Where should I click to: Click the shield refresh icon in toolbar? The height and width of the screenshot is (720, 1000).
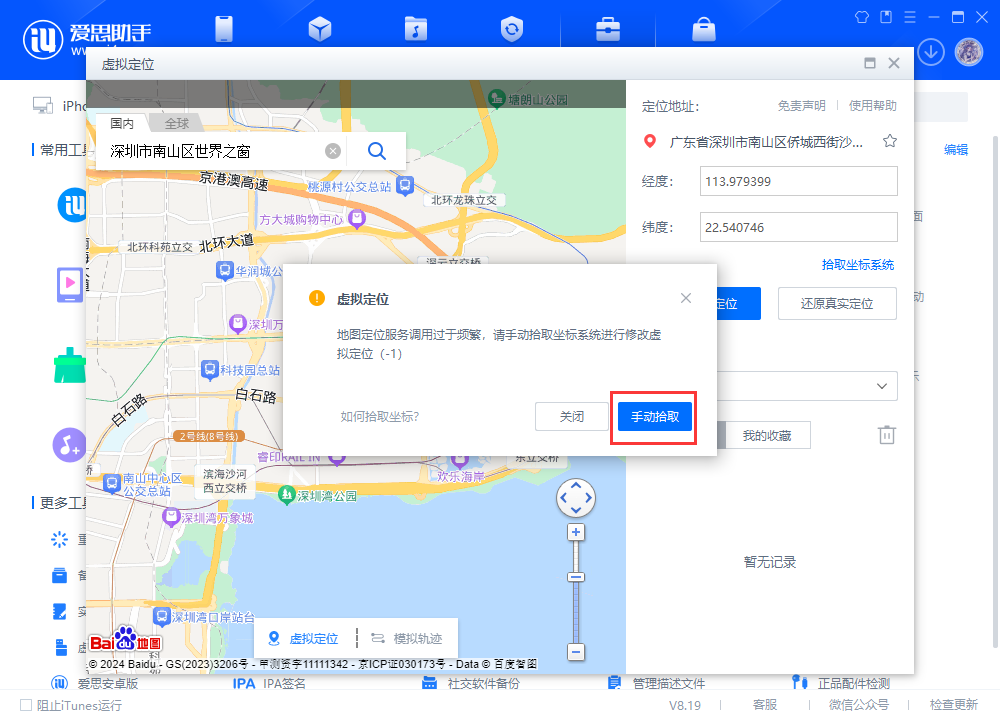click(x=511, y=29)
